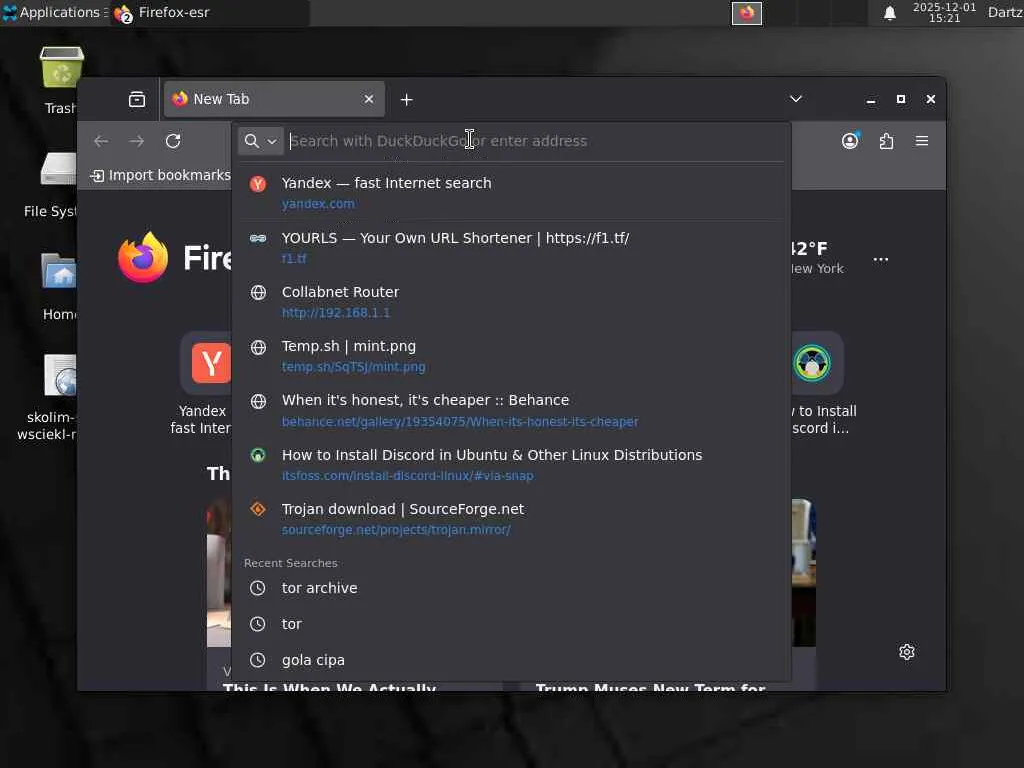Click the SourceForge favicon in suggestions
This screenshot has height=768, width=1024.
pyautogui.click(x=258, y=509)
